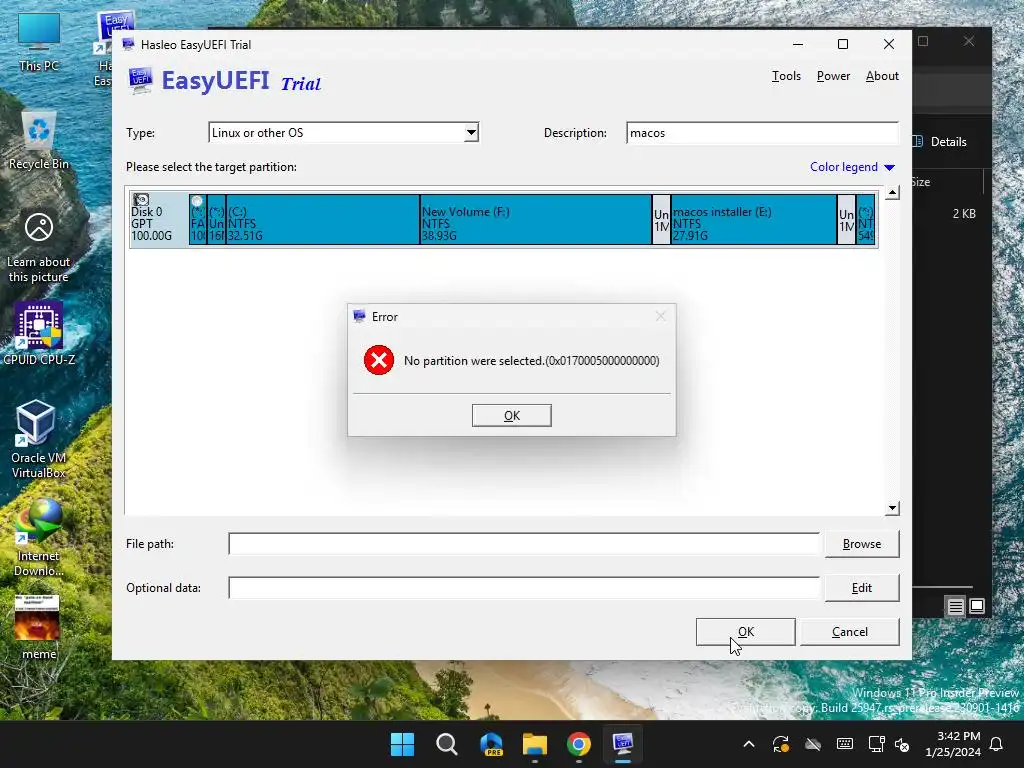Image resolution: width=1024 pixels, height=768 pixels.
Task: Select the CPUID CPU-Z desktop icon
Action: (39, 333)
